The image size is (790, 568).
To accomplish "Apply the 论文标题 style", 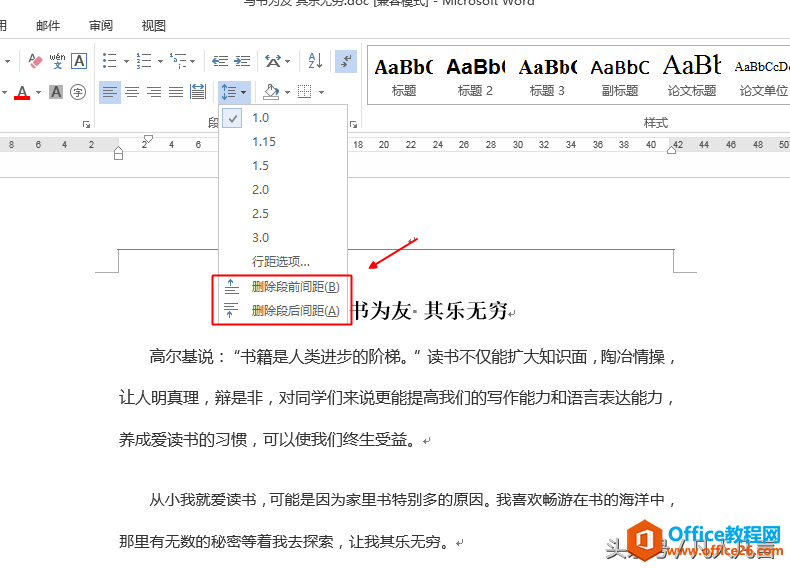I will 692,77.
